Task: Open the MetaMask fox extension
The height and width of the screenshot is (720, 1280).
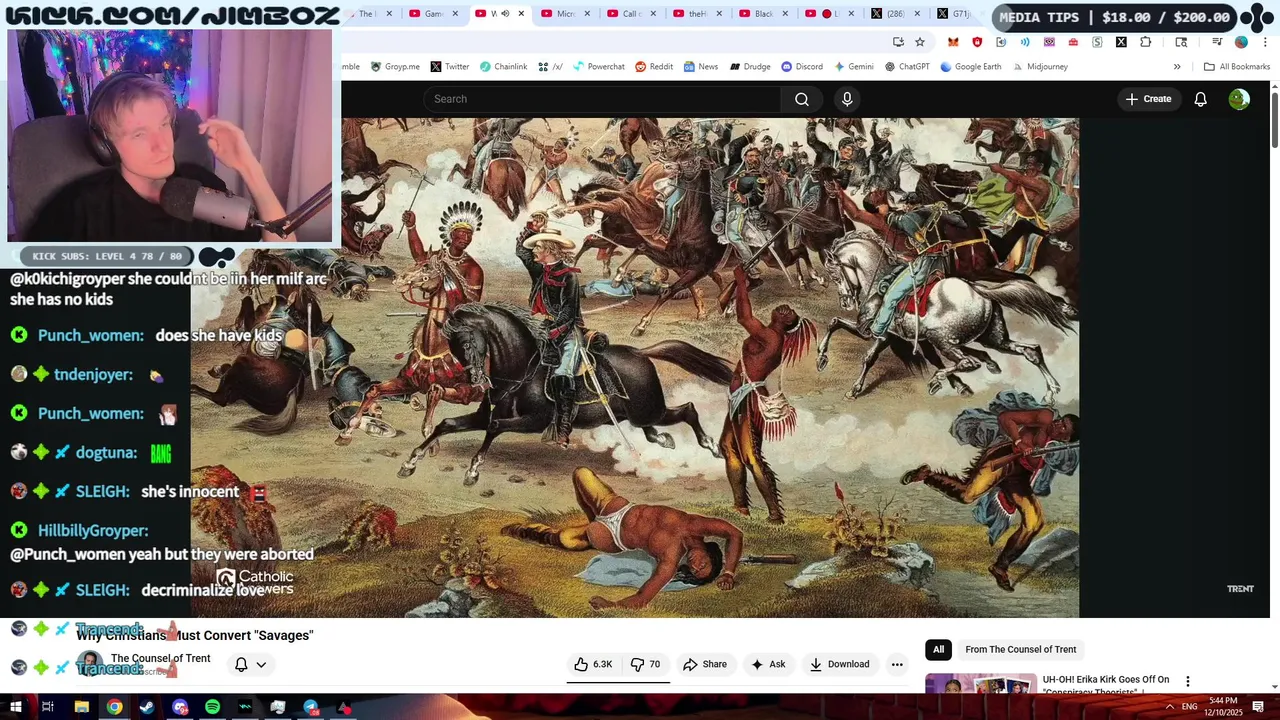Action: (953, 42)
